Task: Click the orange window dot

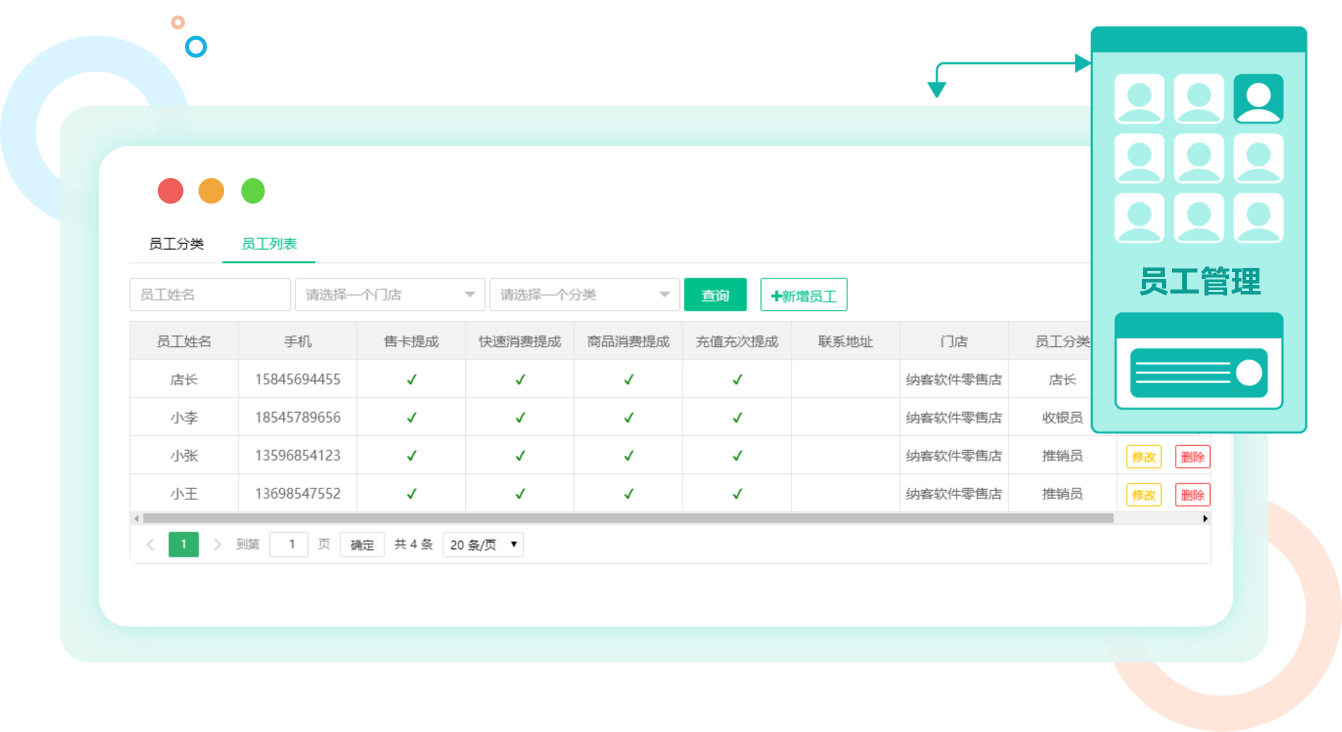Action: [x=212, y=191]
